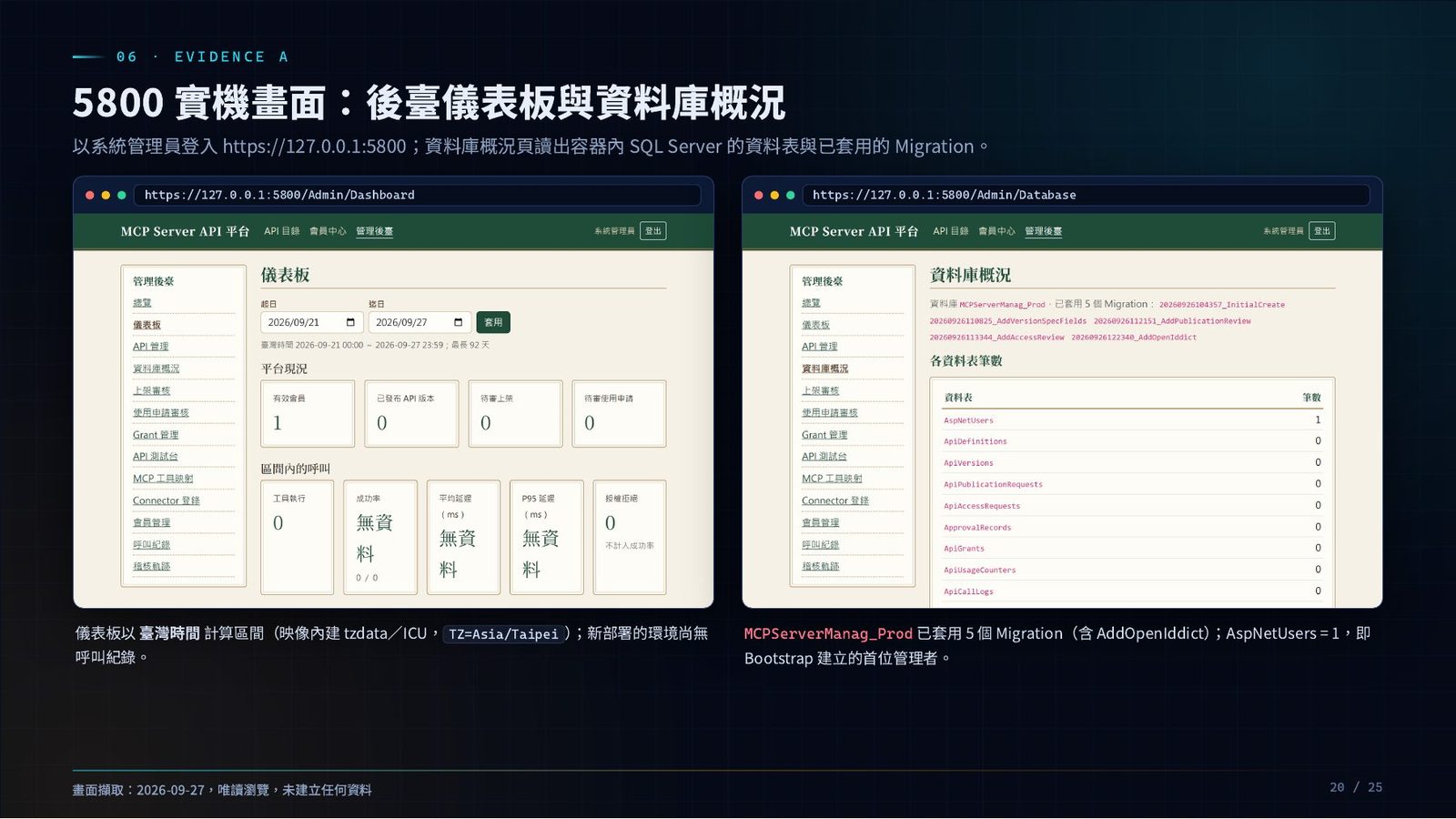Click 登出 in the Database window
The image size is (1456, 819).
pyautogui.click(x=1322, y=231)
